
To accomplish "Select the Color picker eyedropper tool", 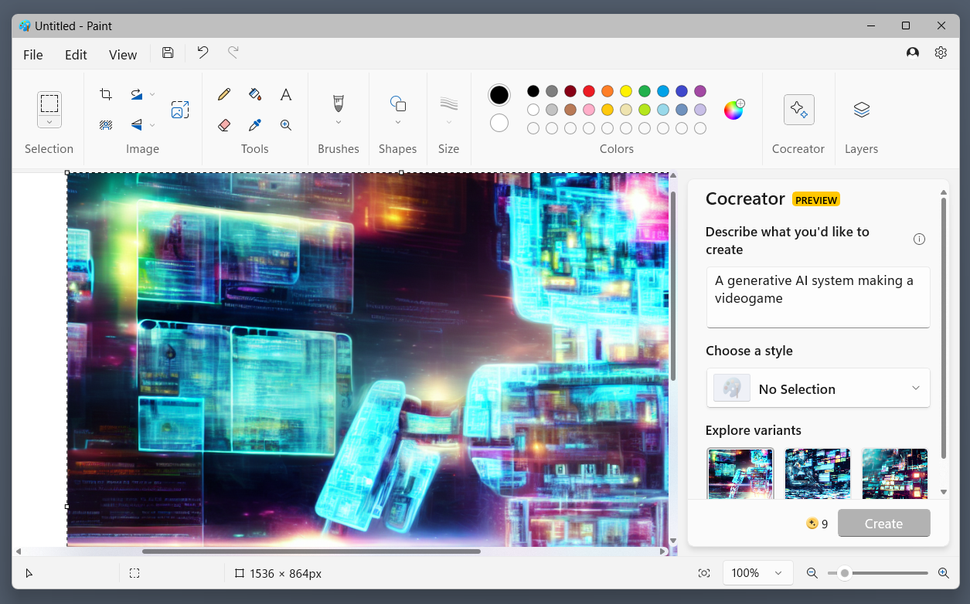I will [x=254, y=125].
